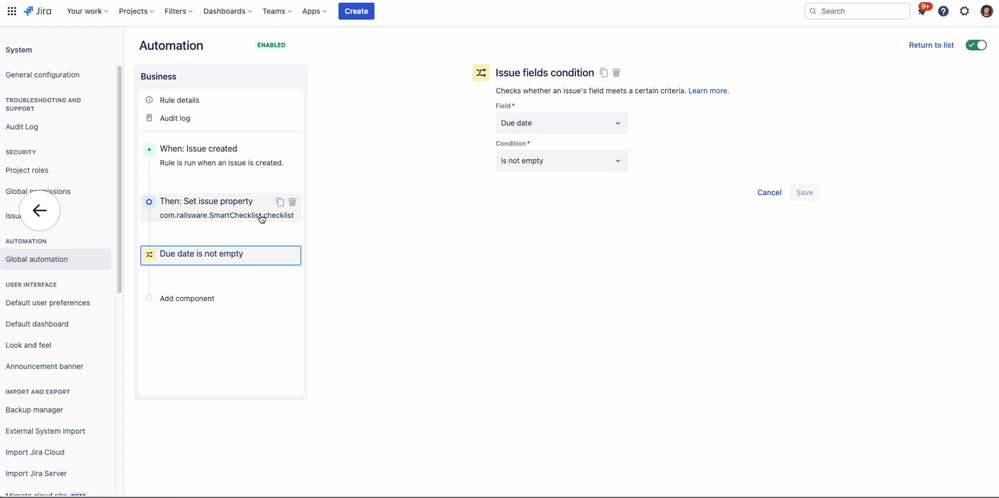The width and height of the screenshot is (999, 498).
Task: Open the app switcher grid icon
Action: pos(11,11)
